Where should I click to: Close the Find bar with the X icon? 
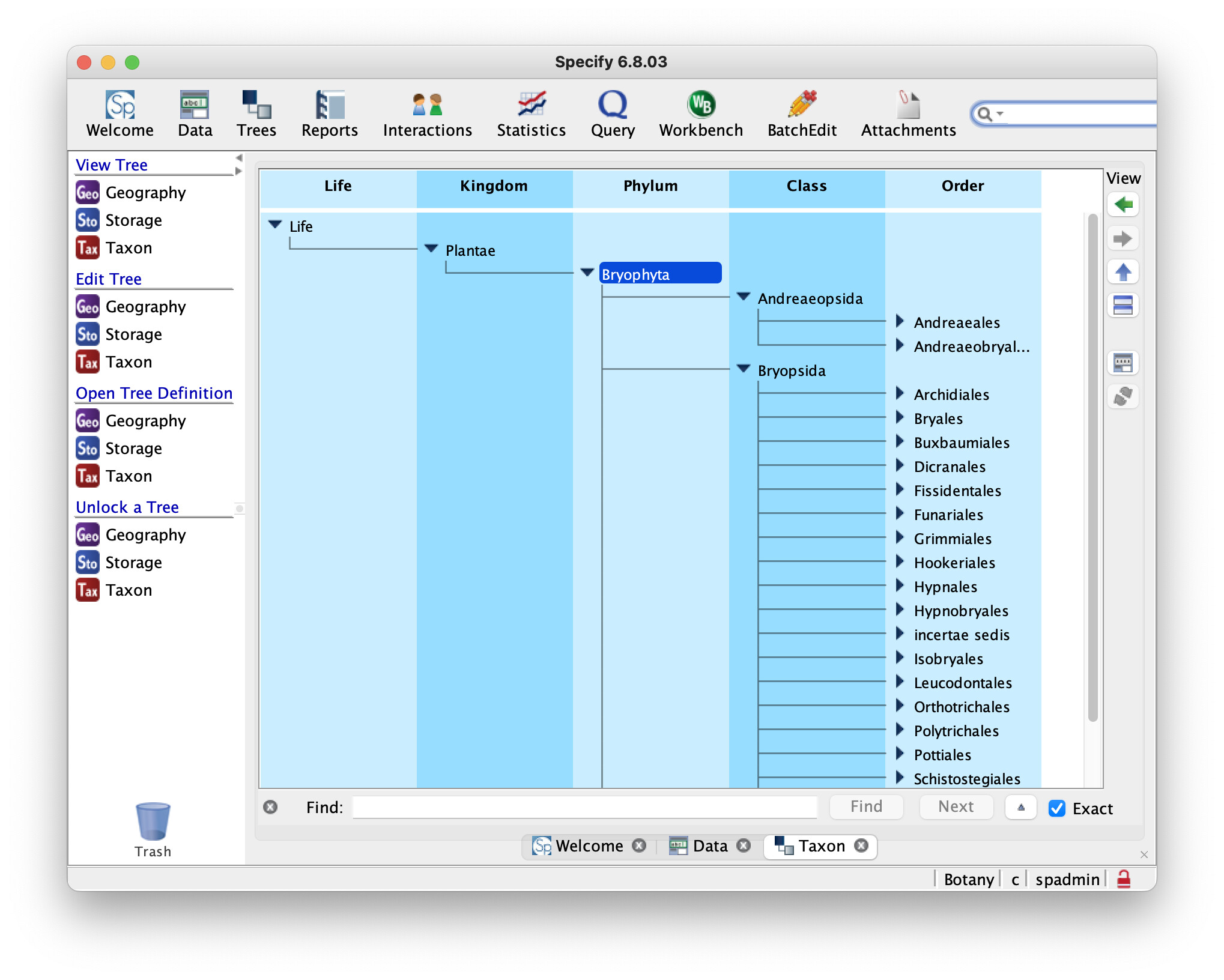tap(270, 807)
